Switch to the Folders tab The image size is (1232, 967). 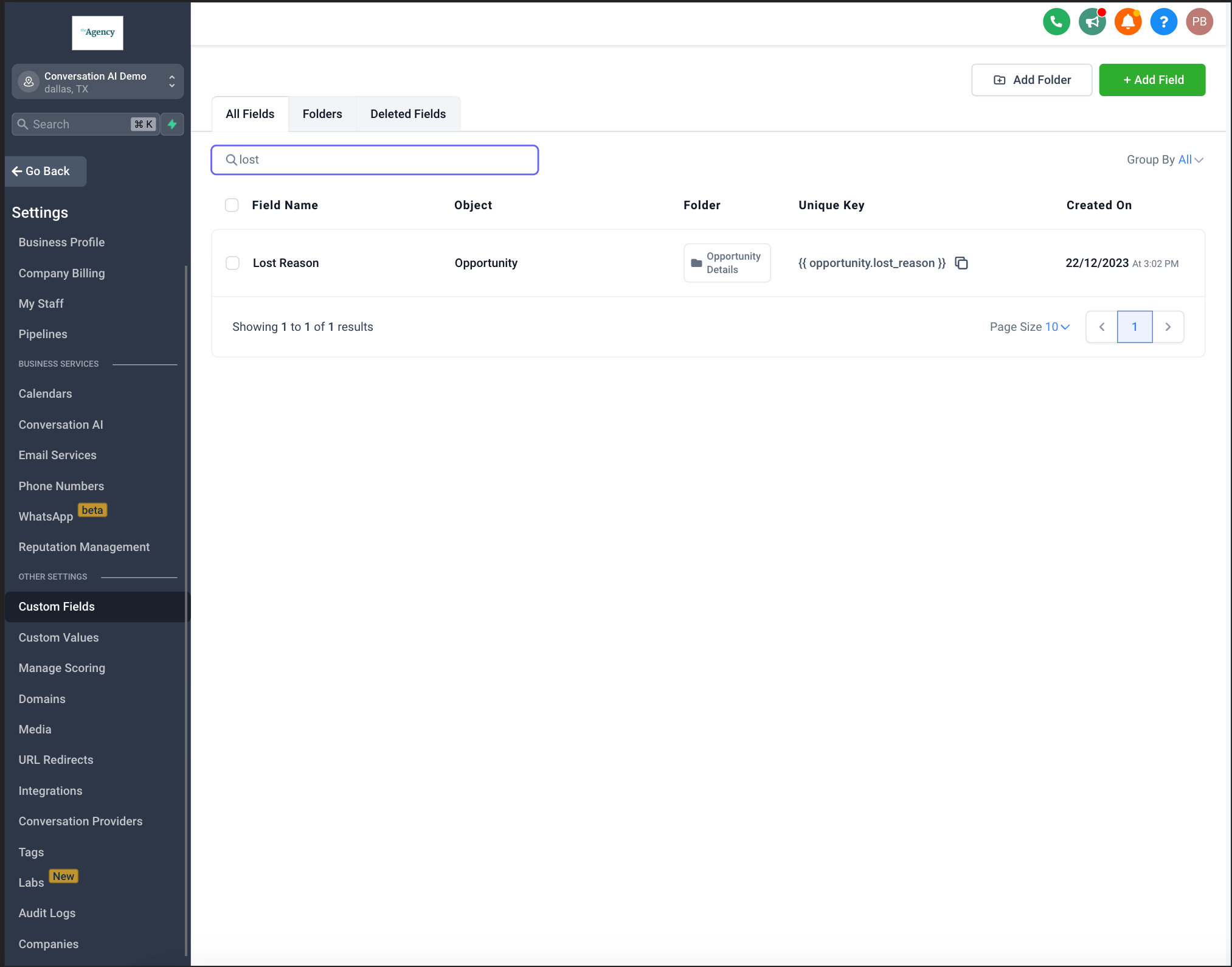coord(322,114)
